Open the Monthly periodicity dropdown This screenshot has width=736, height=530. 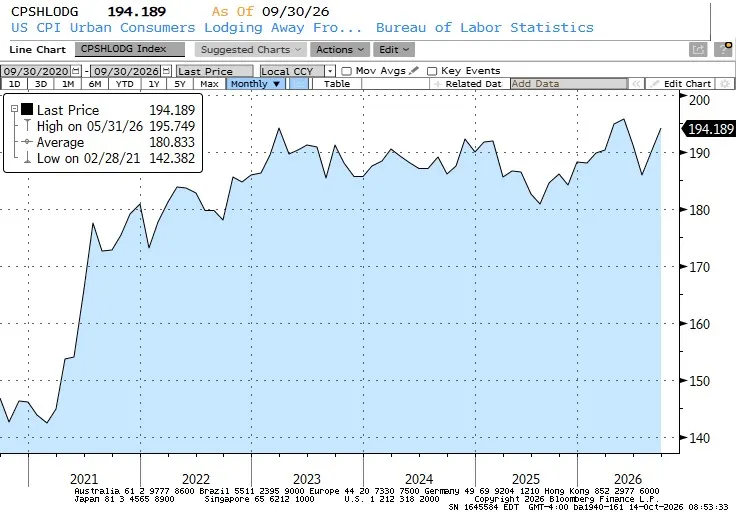point(255,84)
